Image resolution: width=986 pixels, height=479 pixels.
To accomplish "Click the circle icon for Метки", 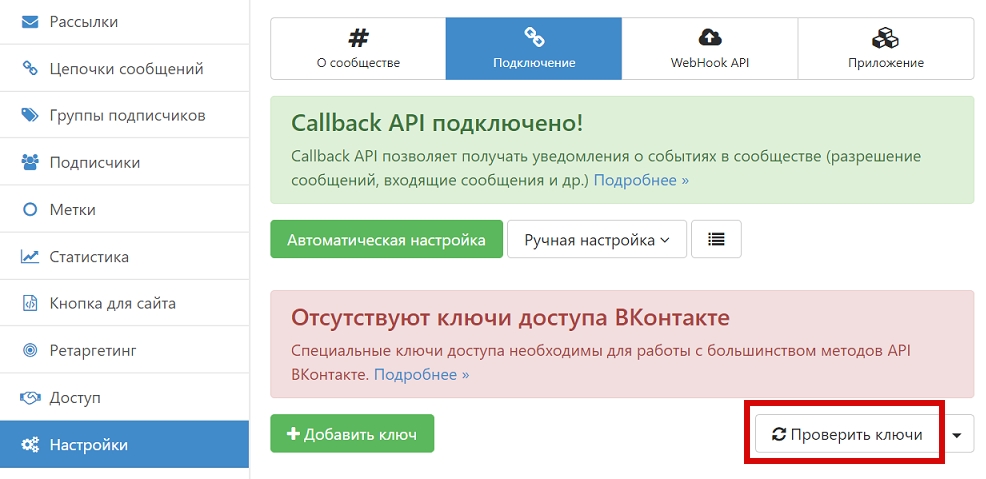I will 30,209.
